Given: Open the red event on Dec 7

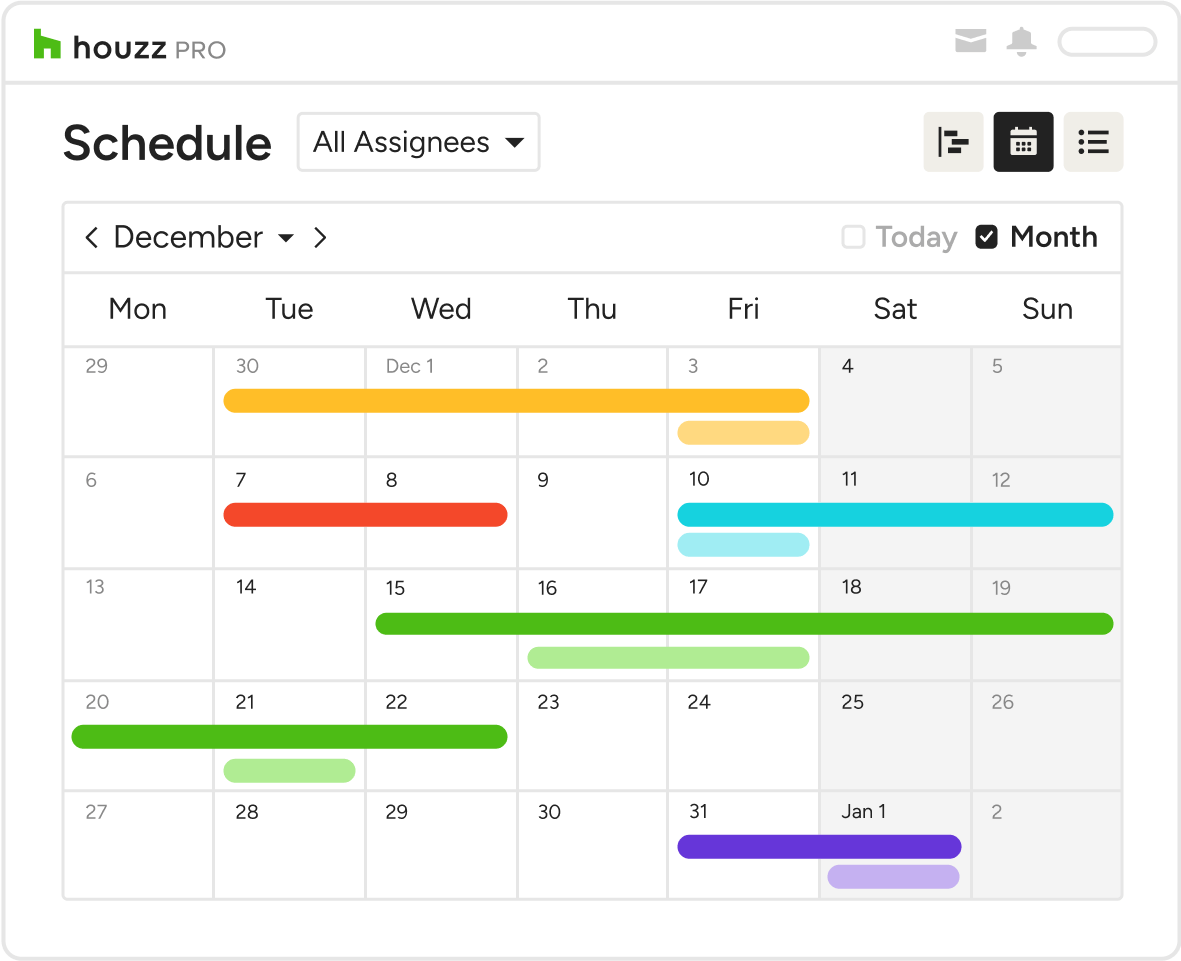Looking at the screenshot, I should click(x=365, y=515).
